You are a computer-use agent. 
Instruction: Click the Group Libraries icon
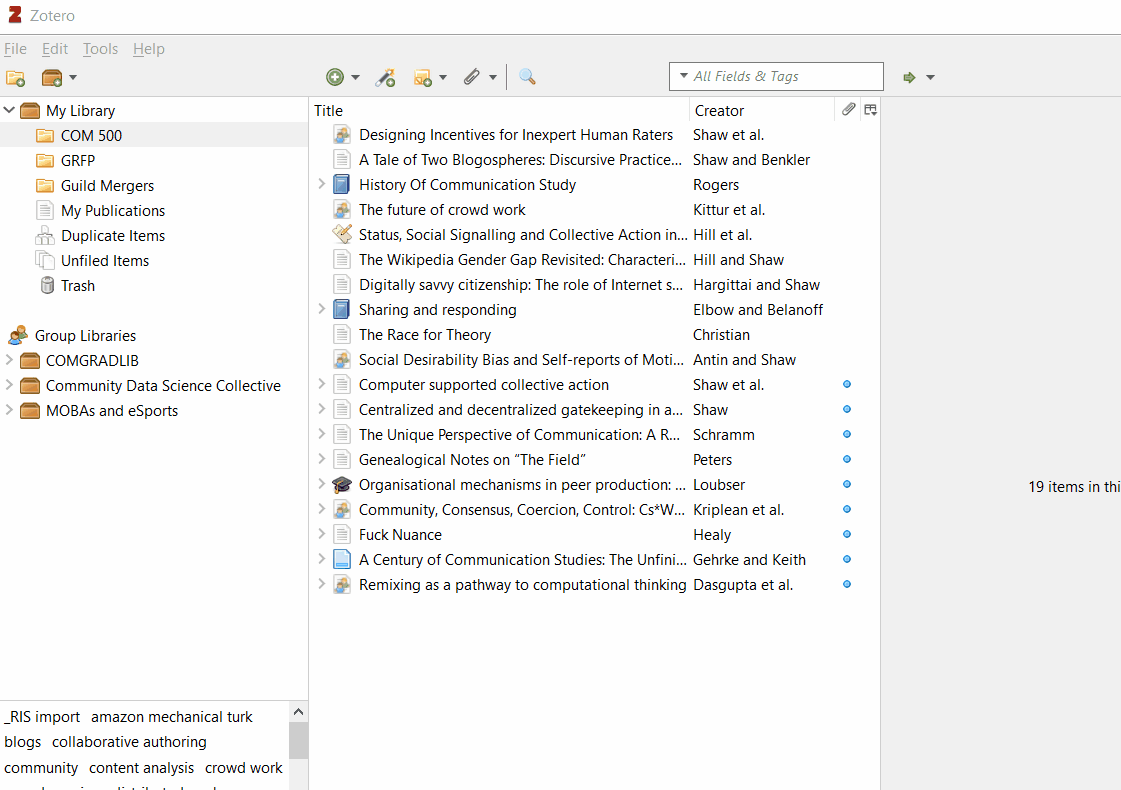point(18,335)
